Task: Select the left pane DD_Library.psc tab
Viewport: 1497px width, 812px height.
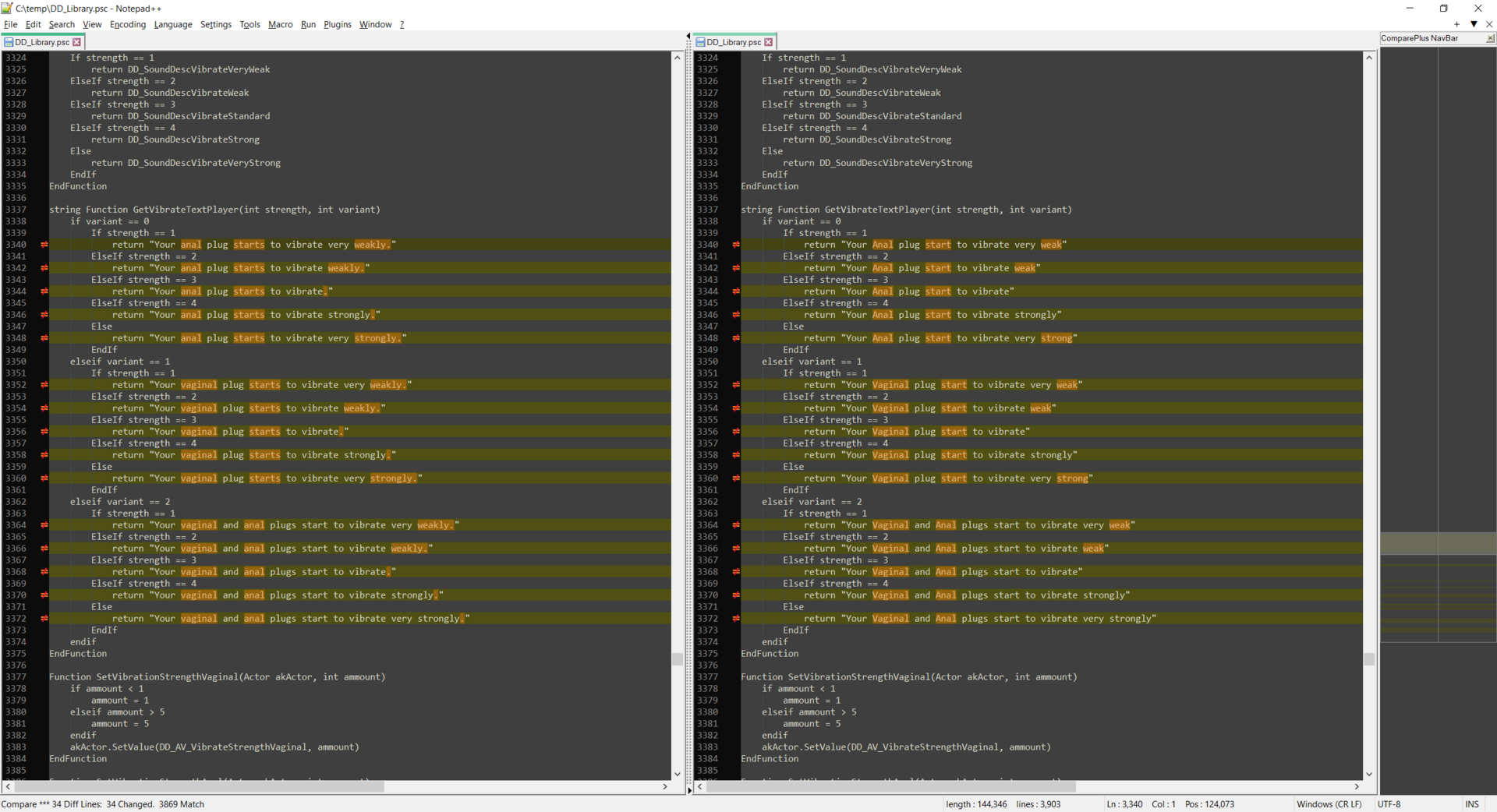Action: click(42, 42)
